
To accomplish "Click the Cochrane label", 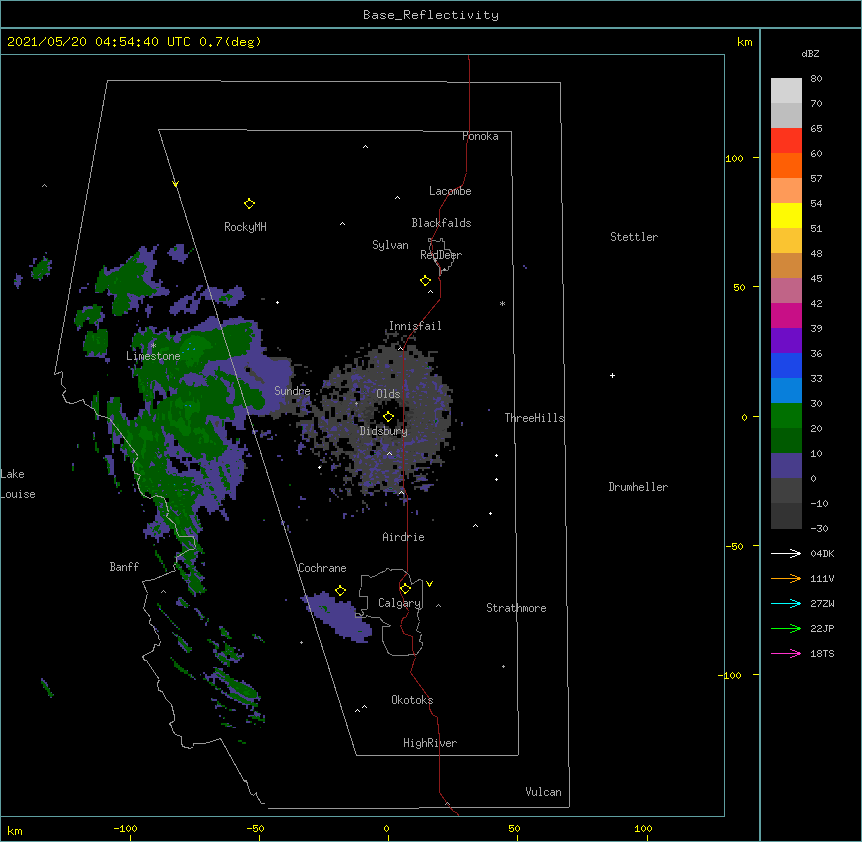I will tap(322, 568).
